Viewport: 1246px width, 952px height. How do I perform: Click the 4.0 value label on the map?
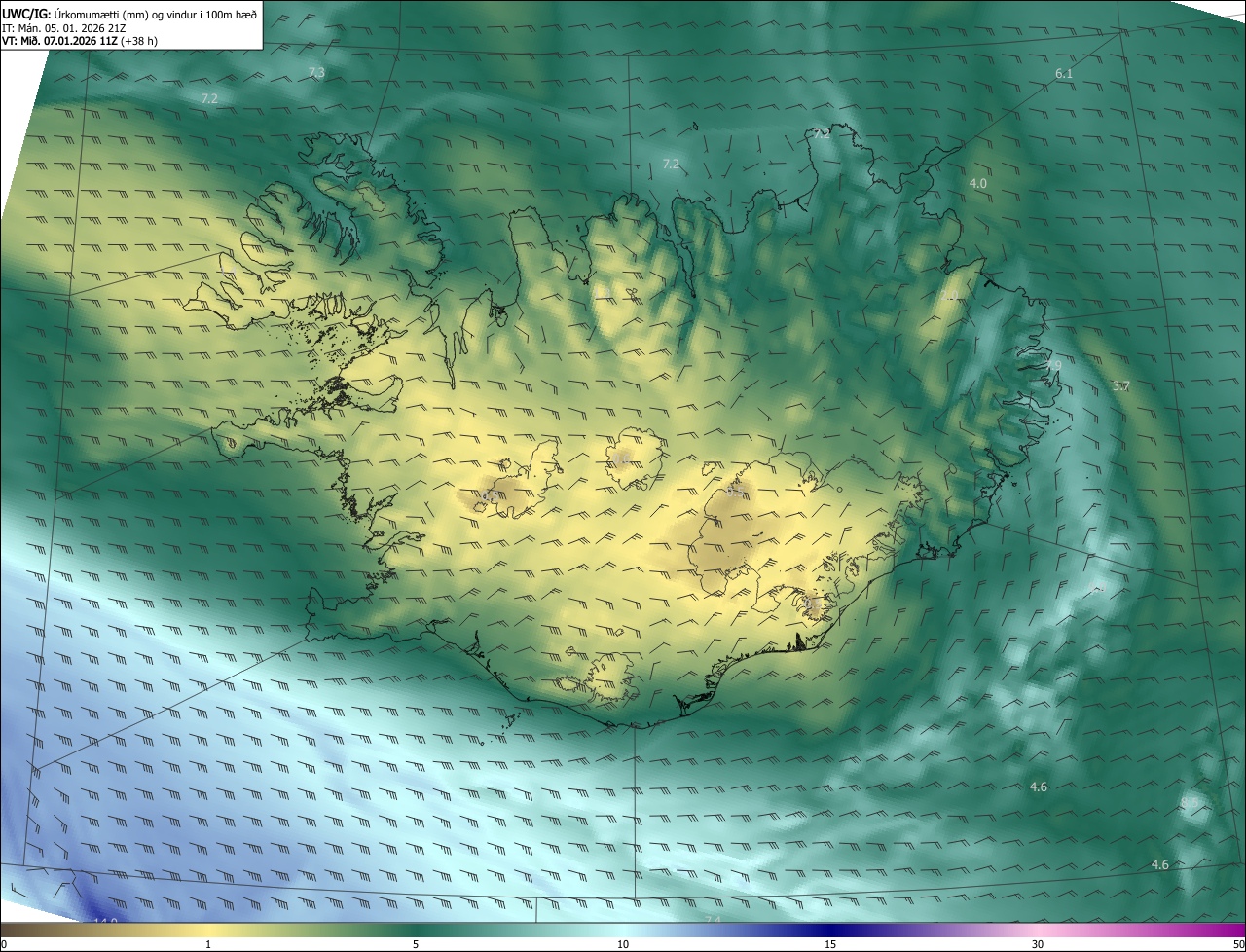pyautogui.click(x=978, y=183)
